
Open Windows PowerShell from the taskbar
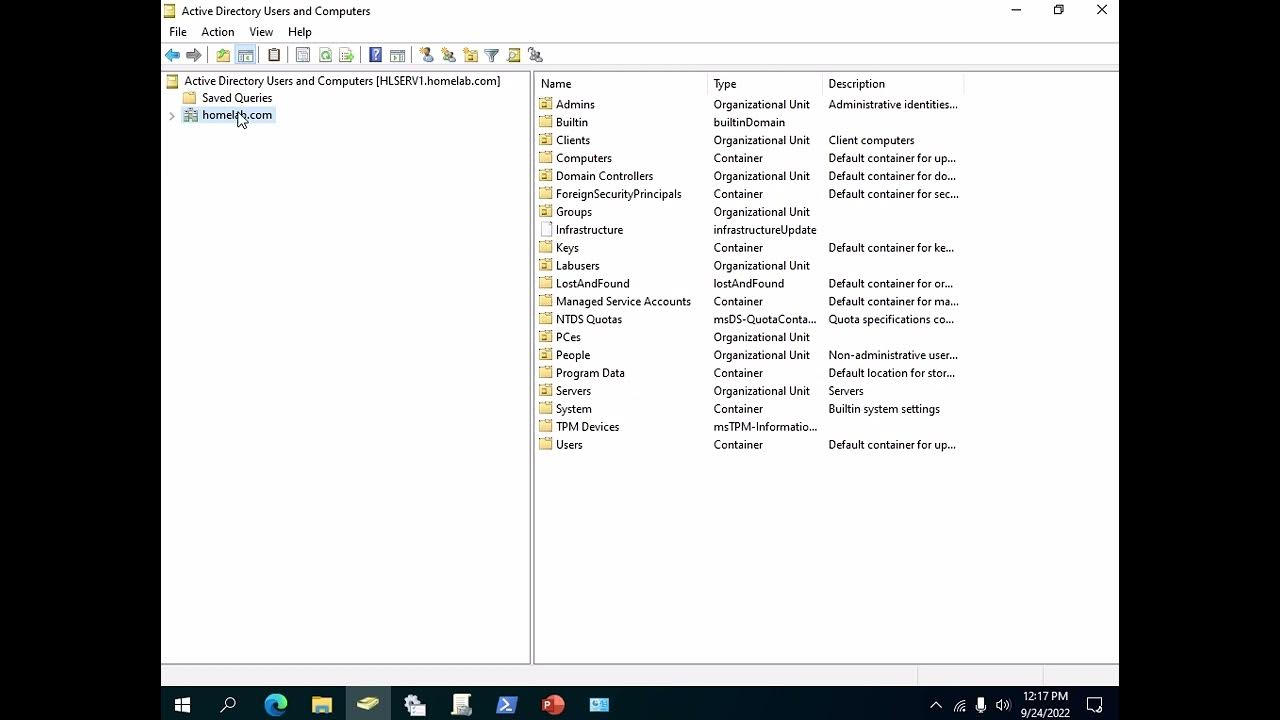click(x=507, y=705)
